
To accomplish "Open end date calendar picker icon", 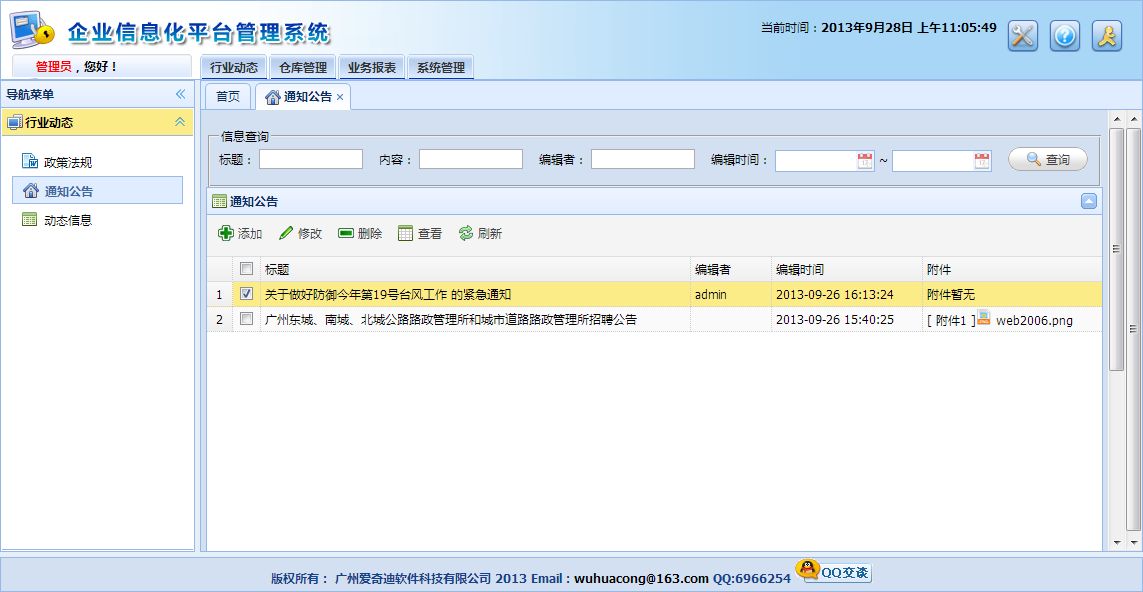I will 982,161.
